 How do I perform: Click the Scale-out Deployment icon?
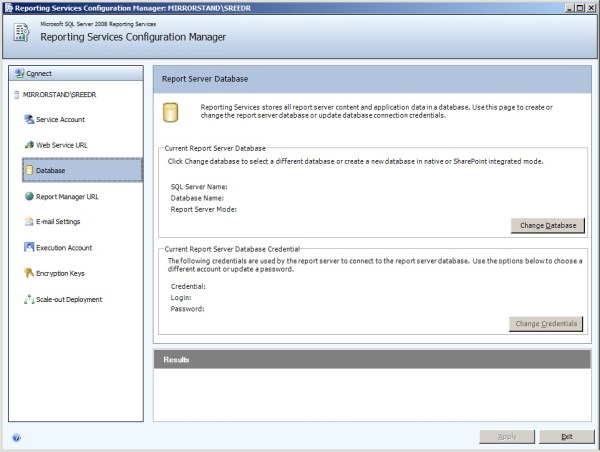coord(29,299)
